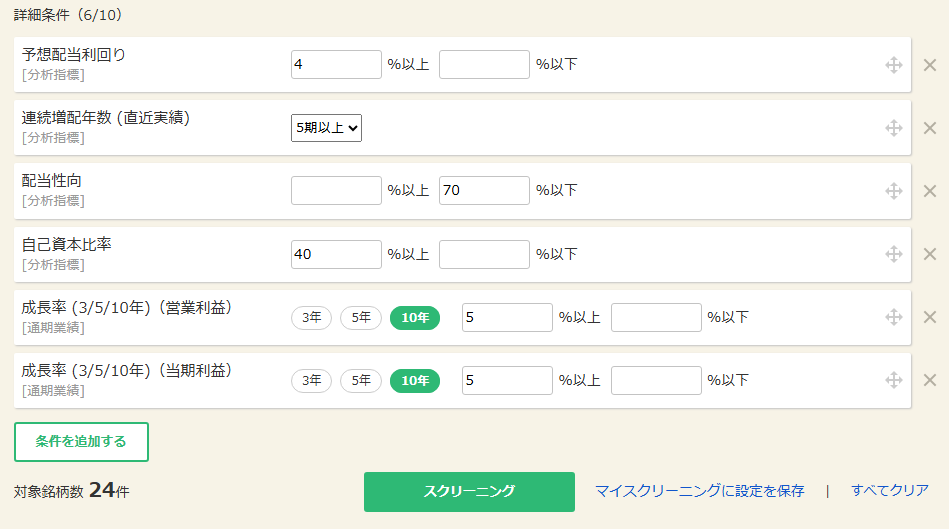Click the drag handle on 連続増配年数 row
The width and height of the screenshot is (952, 529).
click(x=894, y=128)
